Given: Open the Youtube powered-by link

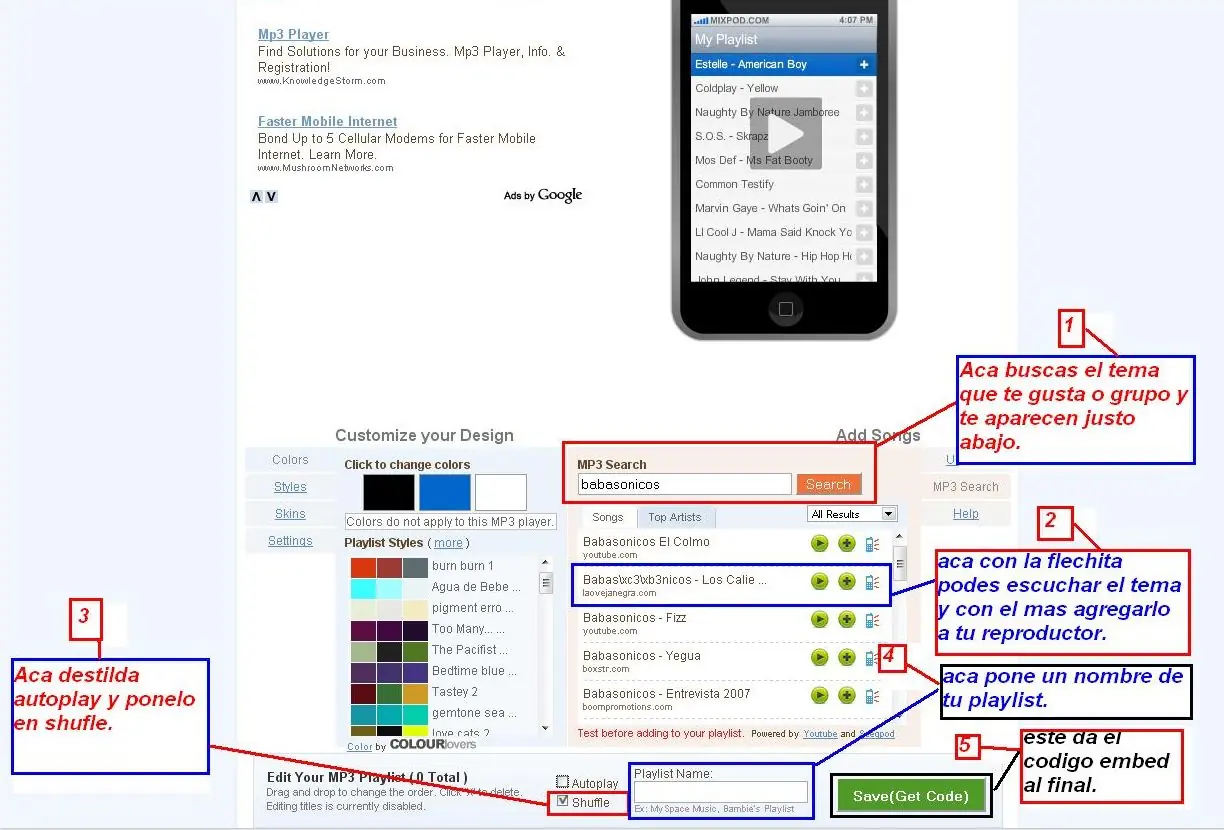Looking at the screenshot, I should tap(820, 734).
